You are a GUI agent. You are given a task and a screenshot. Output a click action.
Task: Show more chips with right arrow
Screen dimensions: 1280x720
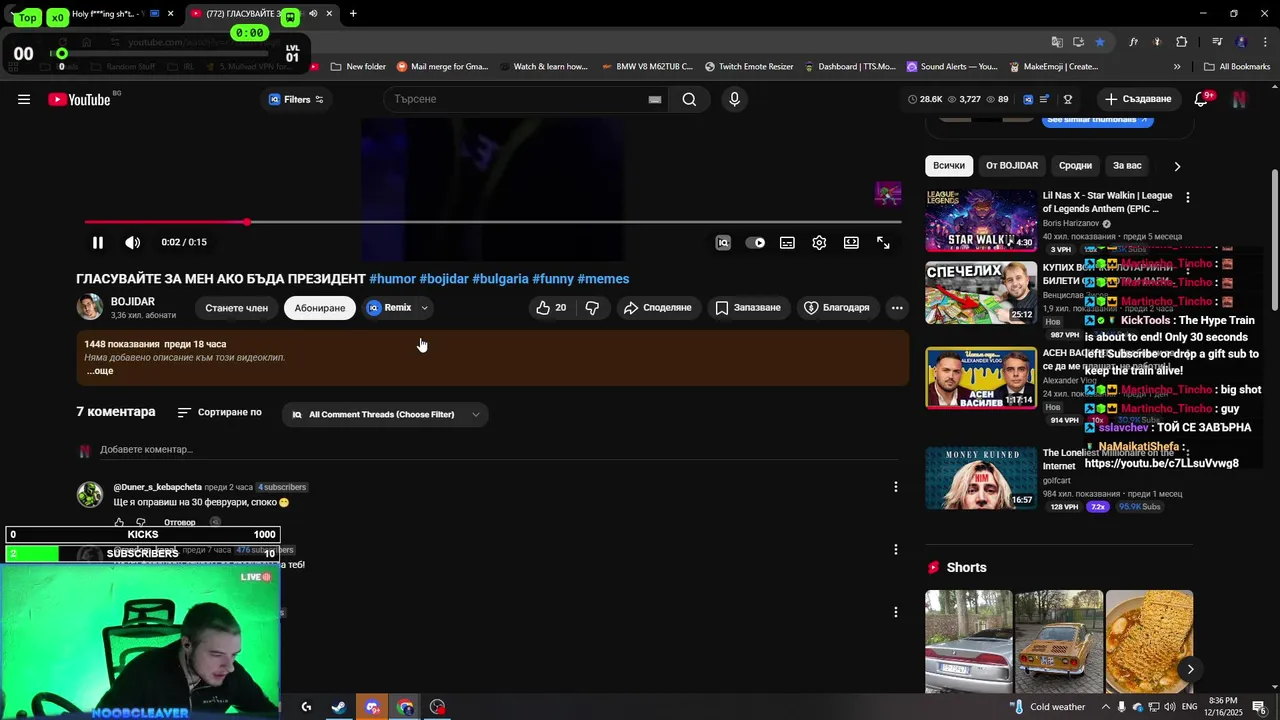pos(1177,166)
